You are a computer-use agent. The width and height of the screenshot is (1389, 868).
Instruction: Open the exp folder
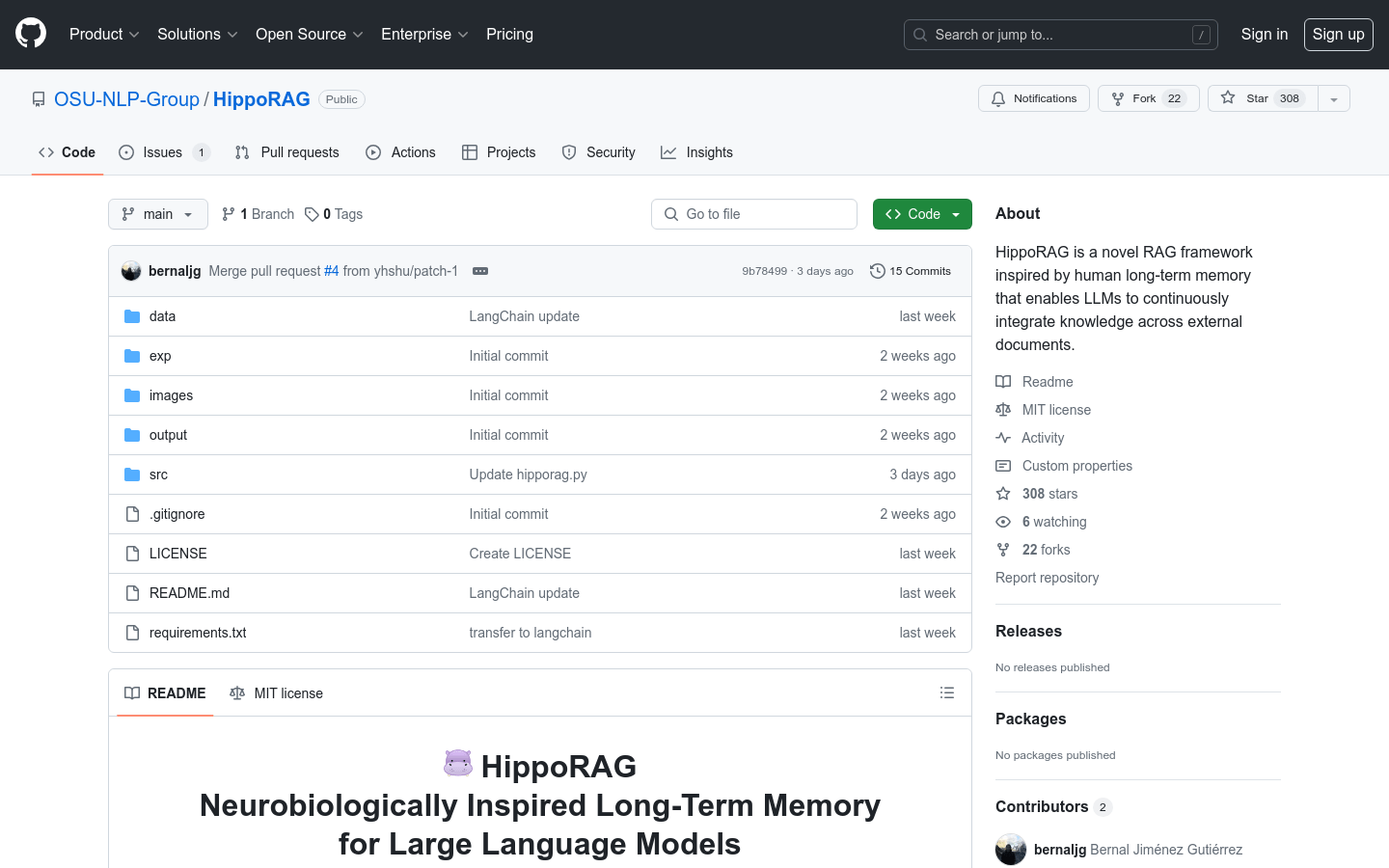160,356
